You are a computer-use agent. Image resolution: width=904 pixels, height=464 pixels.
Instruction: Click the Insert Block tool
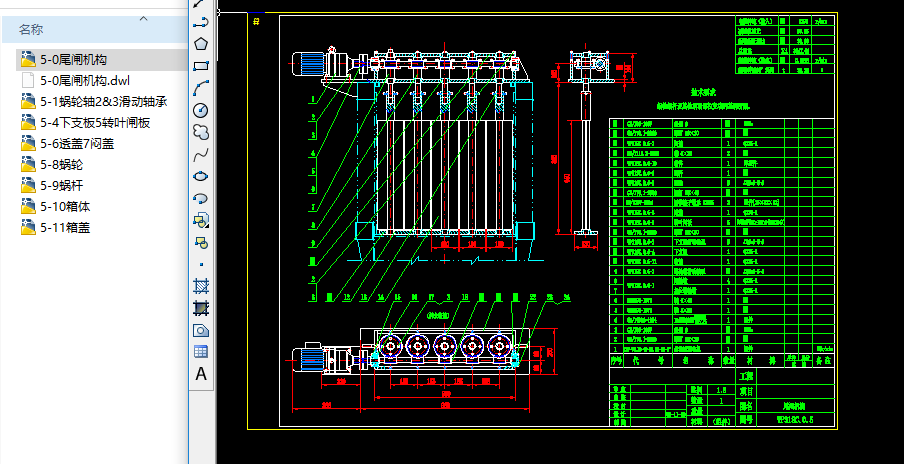click(x=201, y=220)
